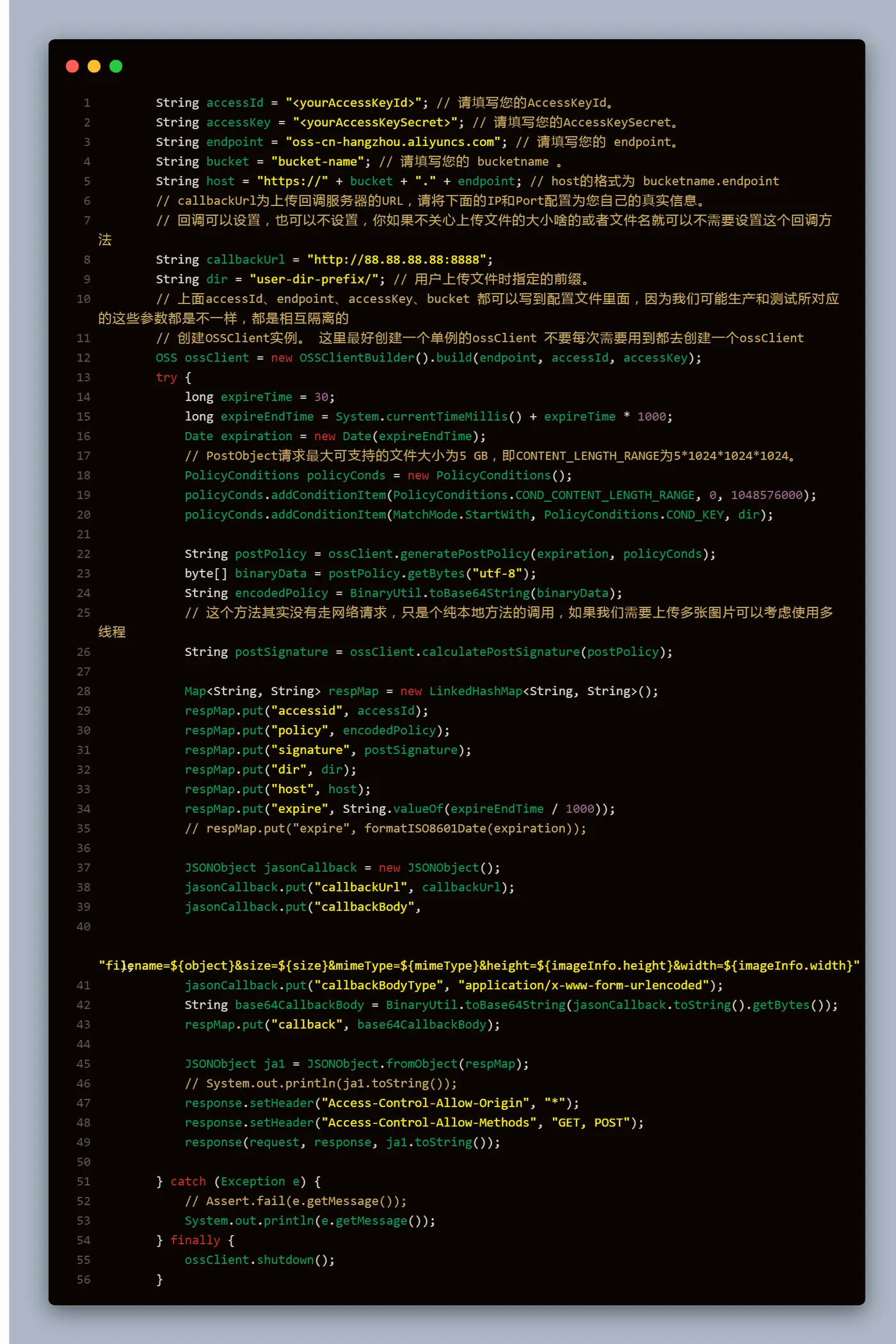Select the "user-dir-prefix/" string
The image size is (896, 1344).
[x=314, y=279]
